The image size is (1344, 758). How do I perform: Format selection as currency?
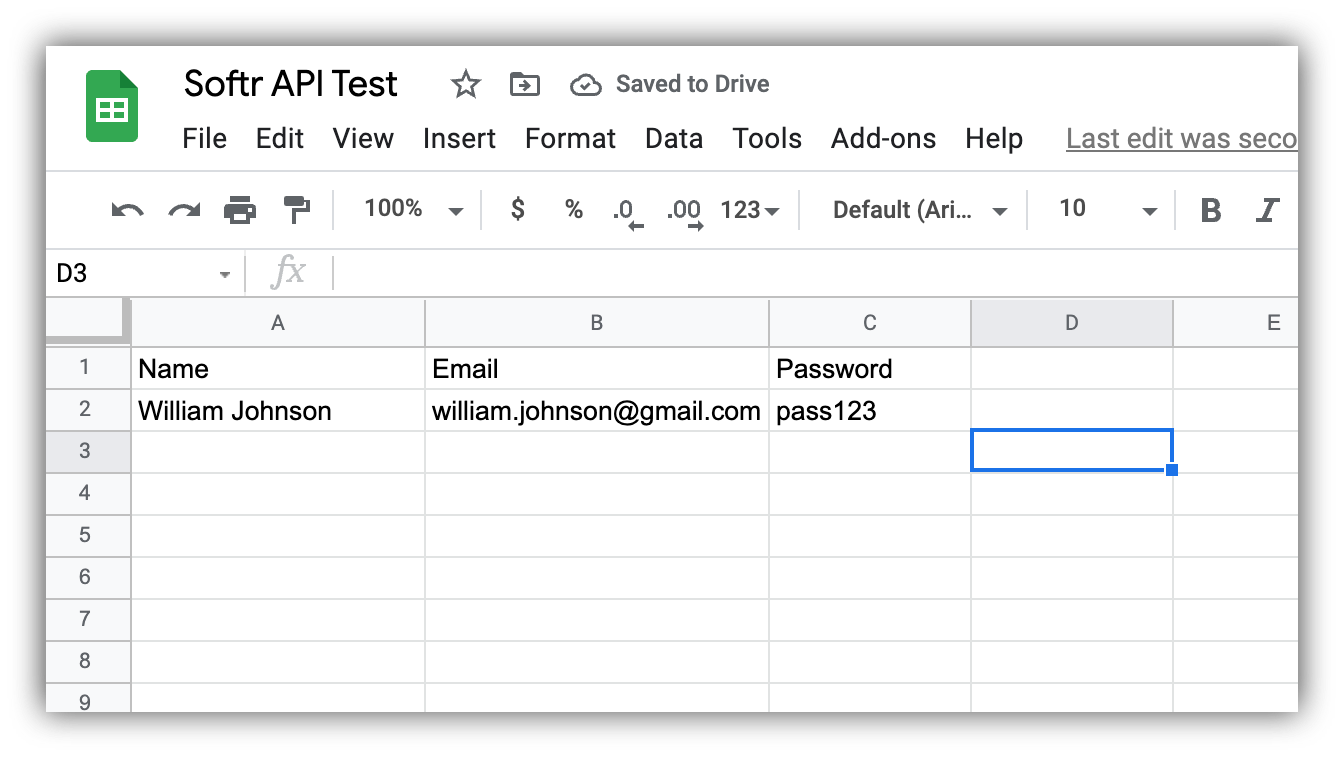pos(517,209)
